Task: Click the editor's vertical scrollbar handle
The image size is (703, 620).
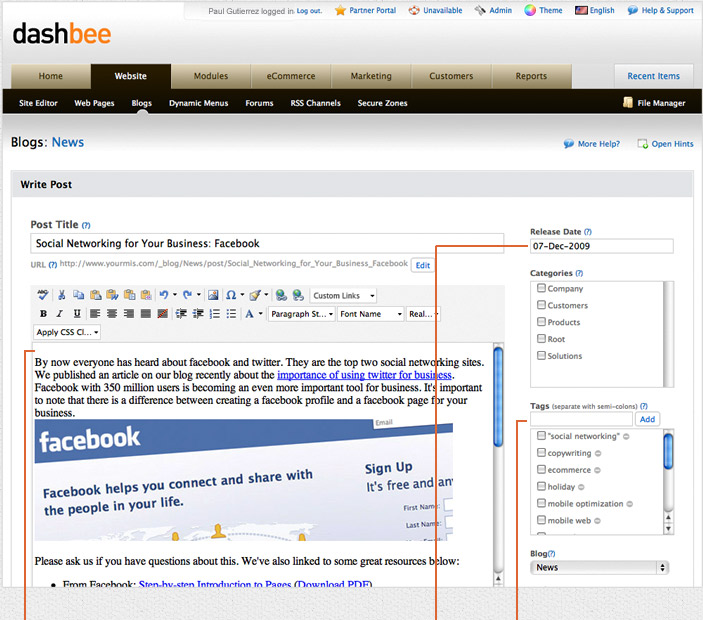Action: coord(498,397)
